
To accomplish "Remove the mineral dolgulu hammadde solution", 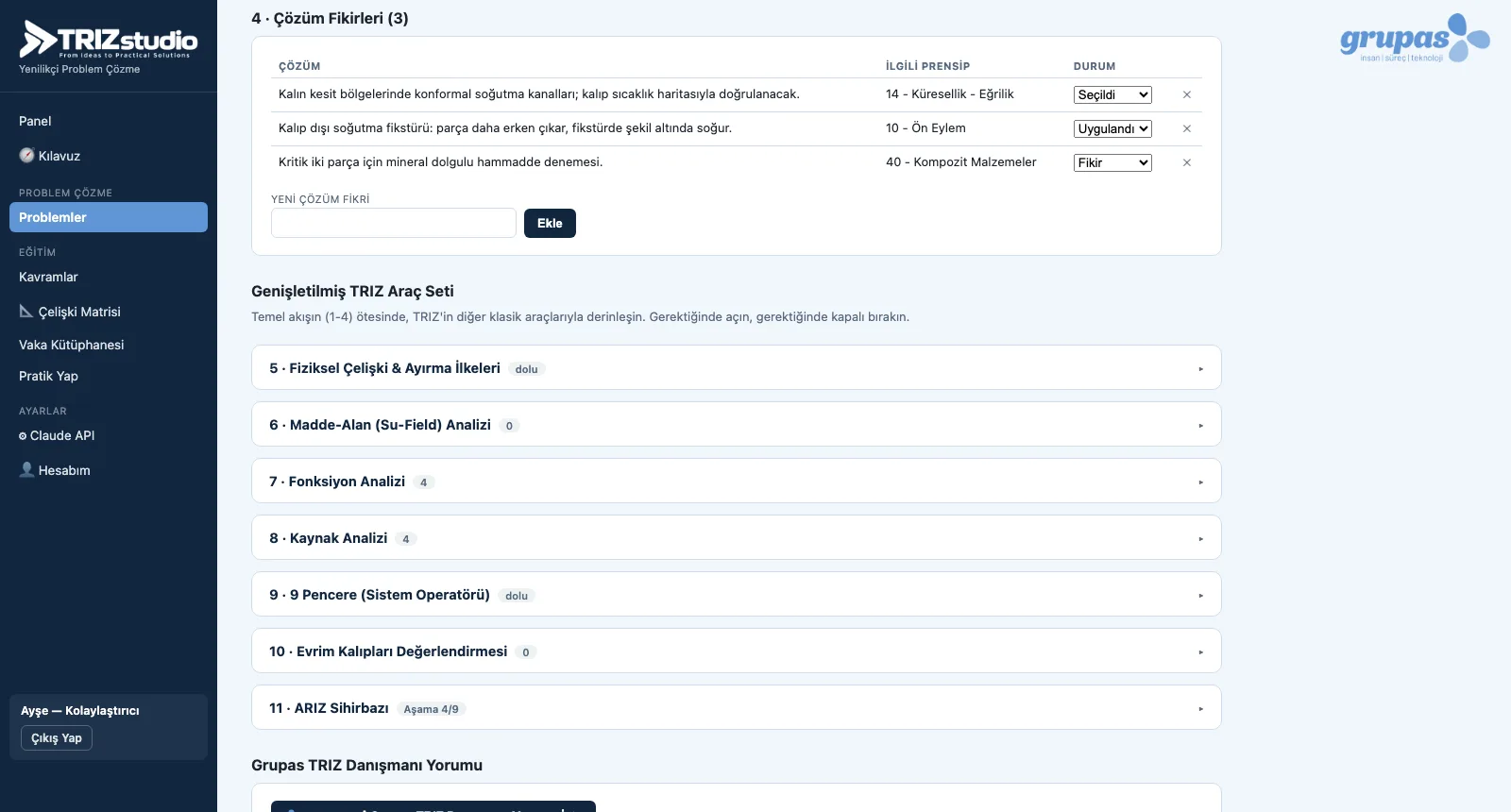I will (1187, 162).
